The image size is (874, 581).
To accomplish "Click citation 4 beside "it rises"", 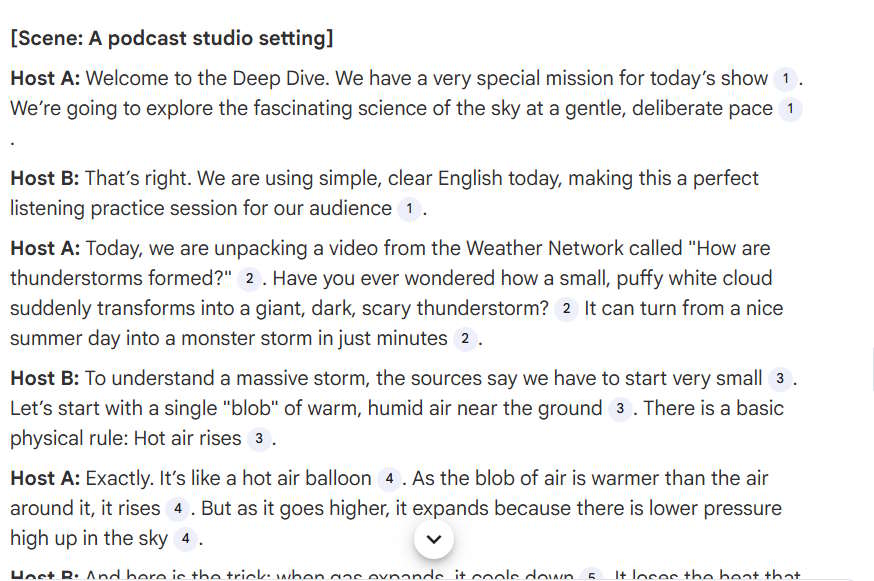I will pyautogui.click(x=176, y=508).
